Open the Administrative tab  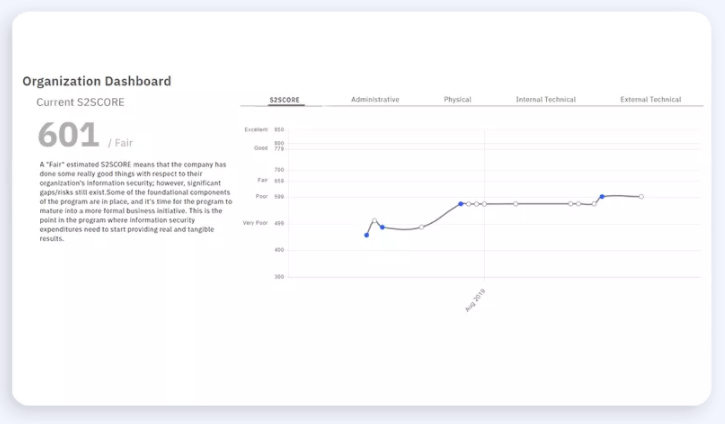375,100
